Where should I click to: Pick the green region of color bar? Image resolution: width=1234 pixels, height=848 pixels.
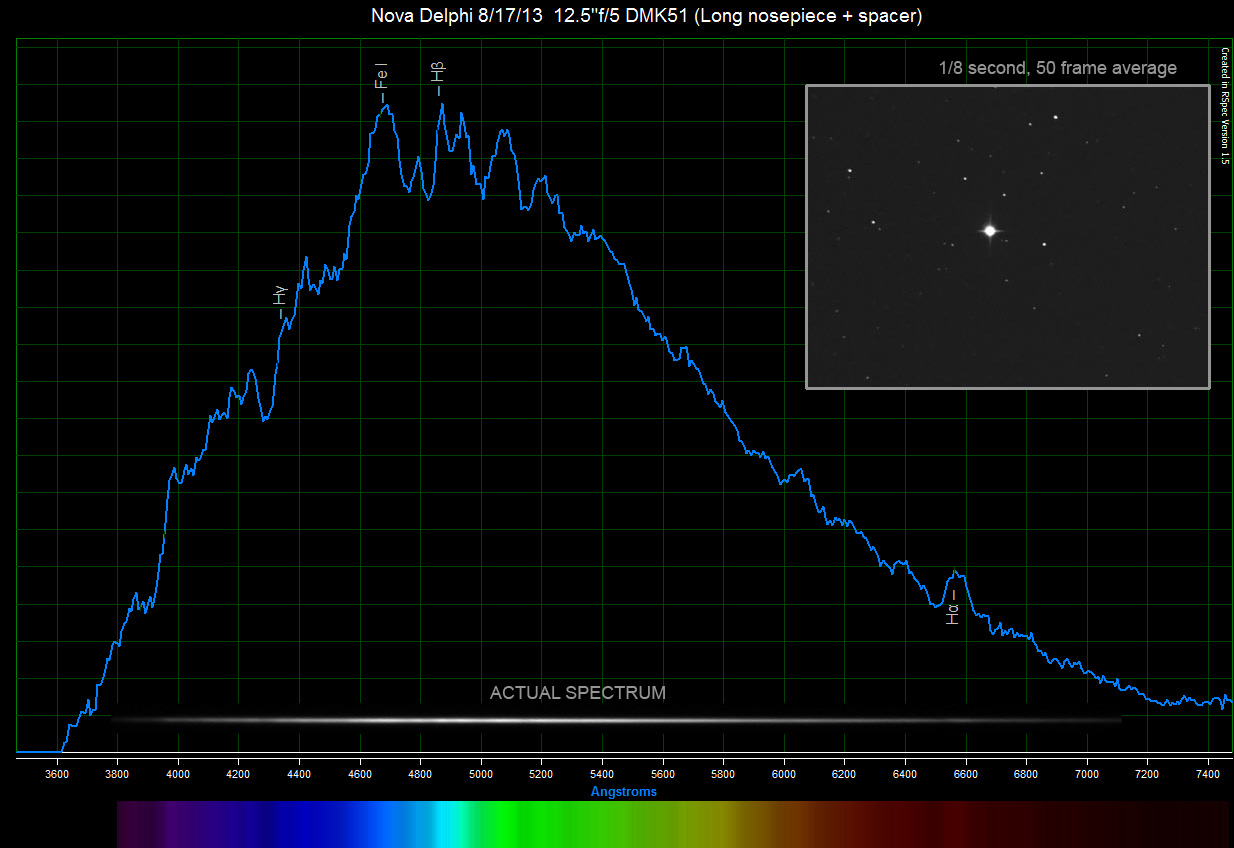[540, 824]
